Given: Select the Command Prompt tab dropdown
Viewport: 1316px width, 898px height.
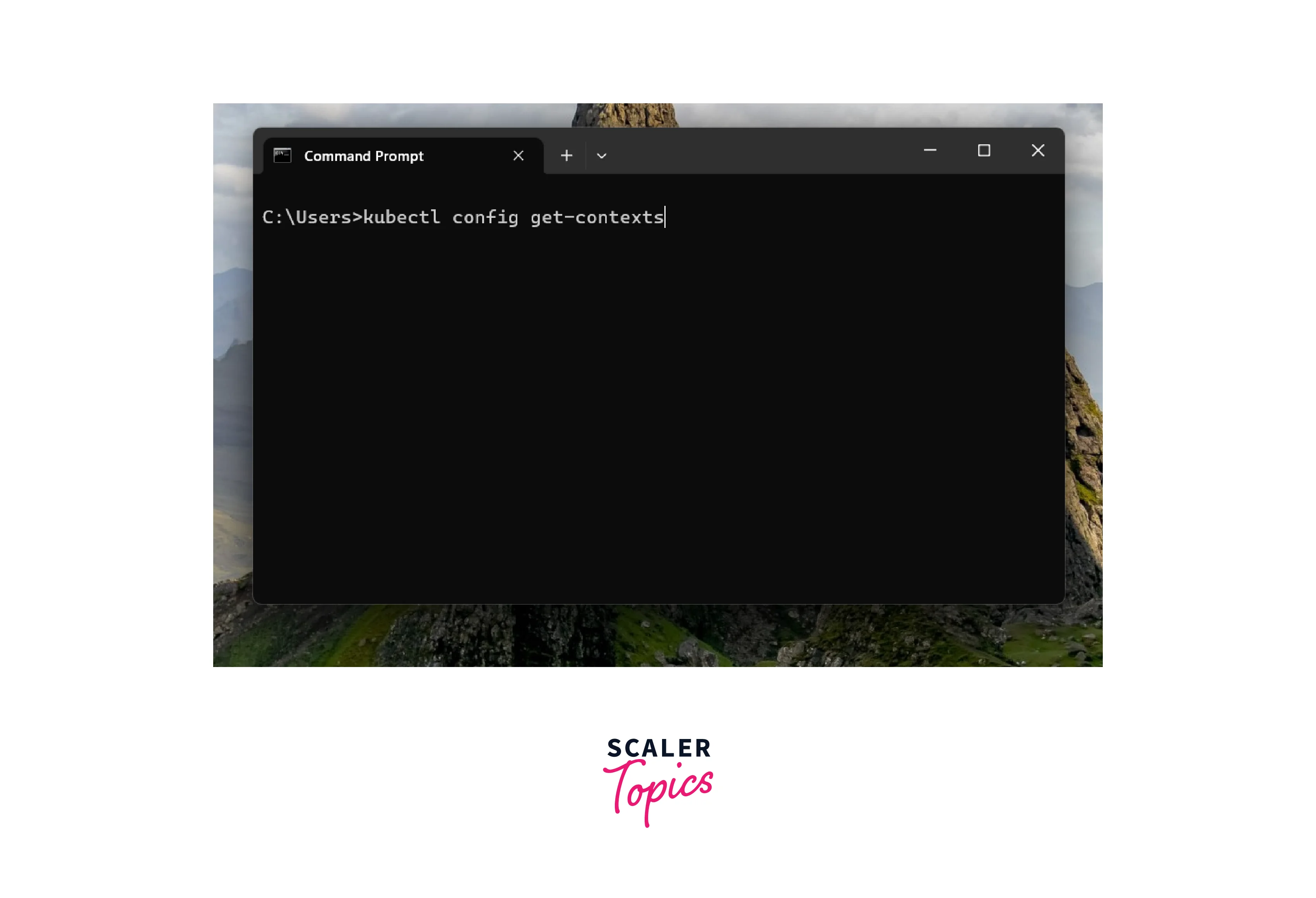Looking at the screenshot, I should [601, 155].
